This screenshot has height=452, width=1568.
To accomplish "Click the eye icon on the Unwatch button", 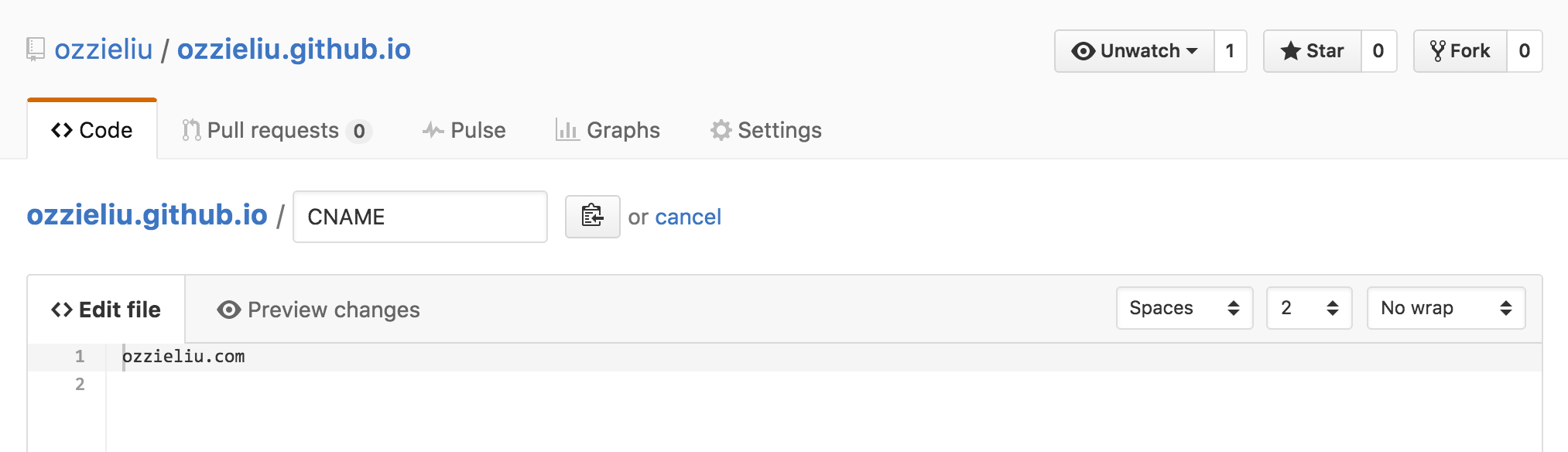I will 1084,50.
